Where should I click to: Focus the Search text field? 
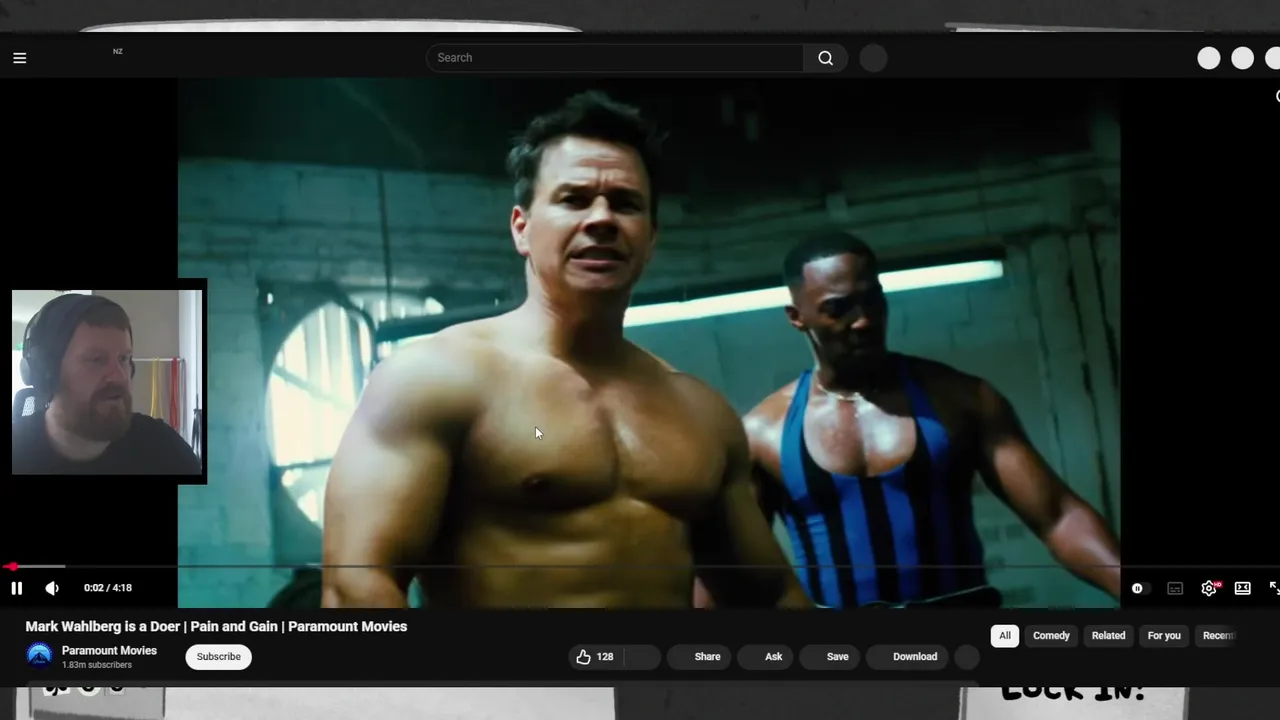pos(614,58)
